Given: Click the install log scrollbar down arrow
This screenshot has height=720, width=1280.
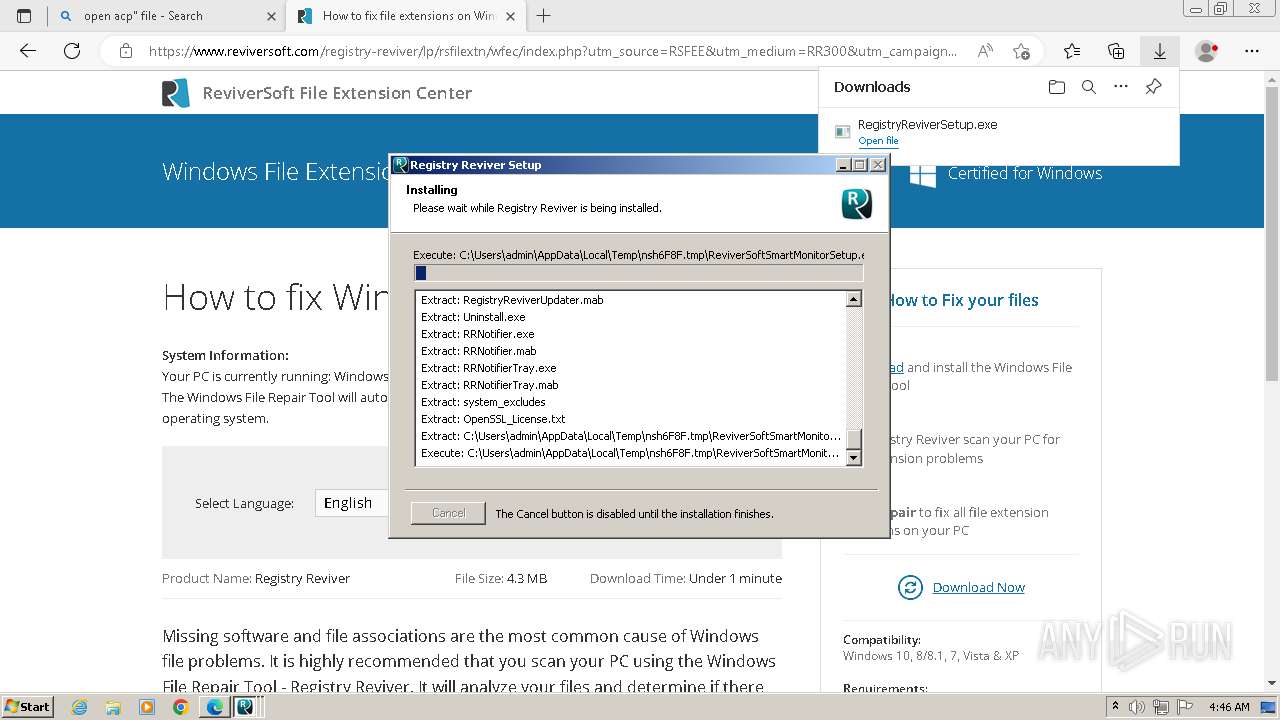Looking at the screenshot, I should point(853,458).
